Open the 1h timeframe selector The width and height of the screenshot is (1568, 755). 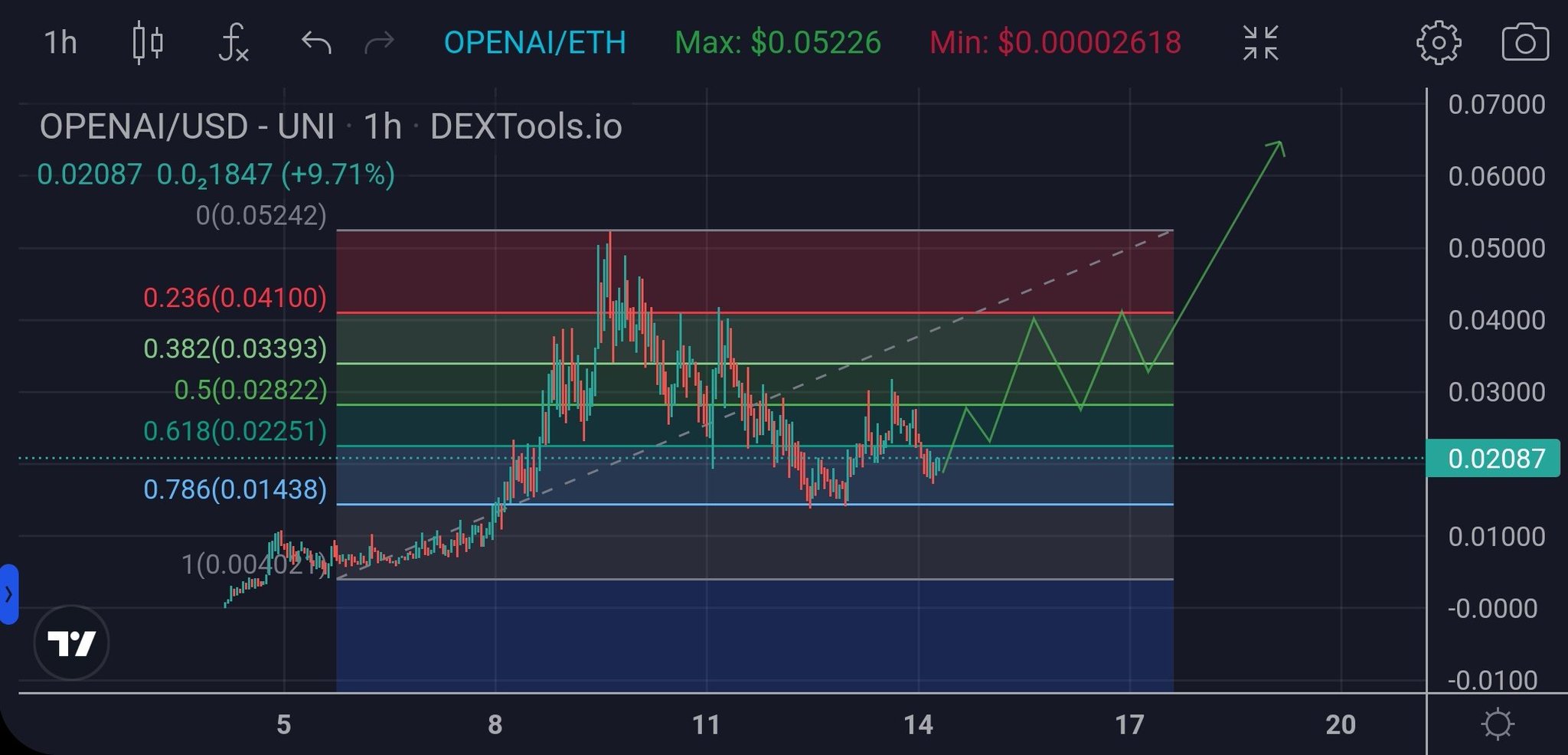[60, 42]
